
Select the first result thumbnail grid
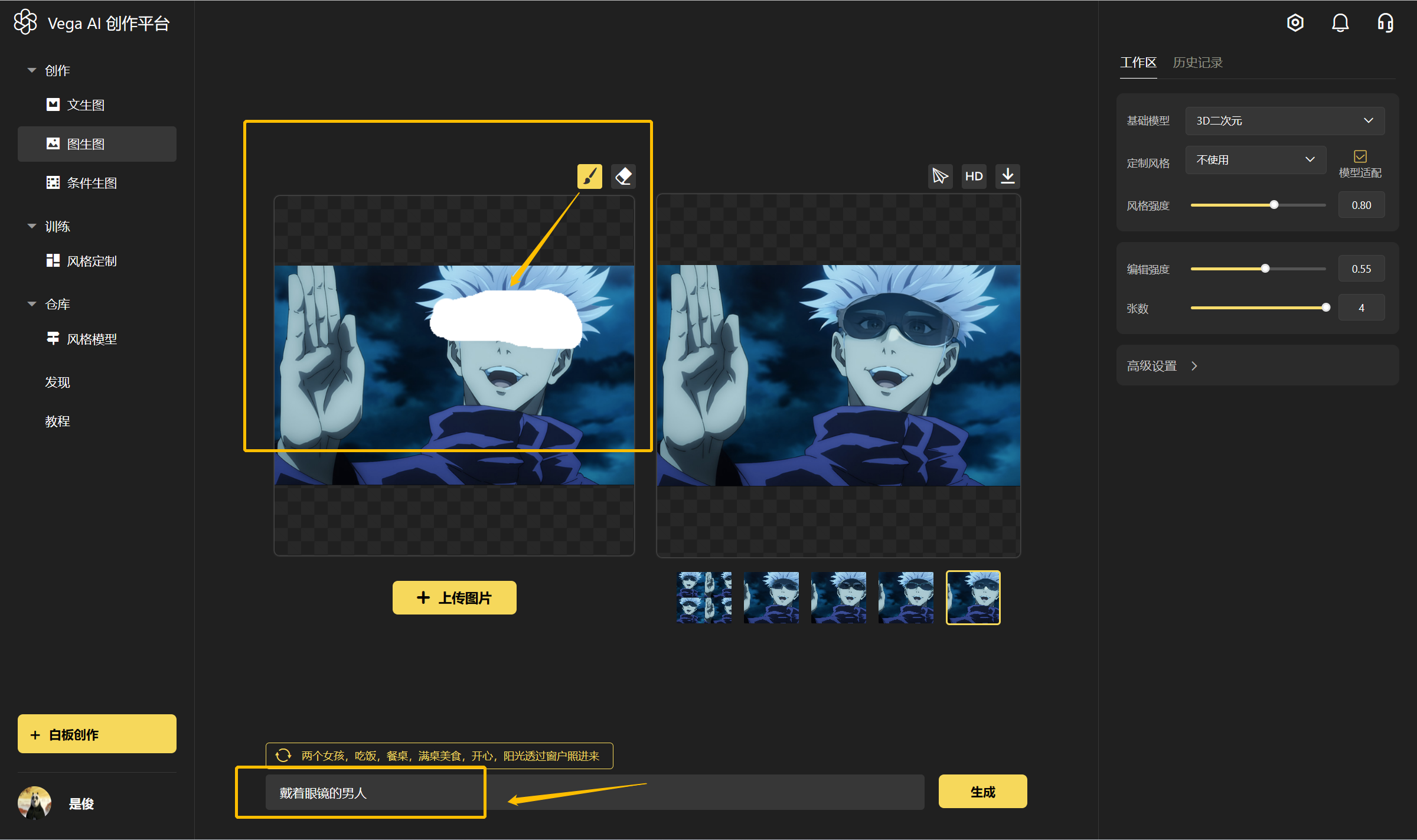[x=704, y=597]
